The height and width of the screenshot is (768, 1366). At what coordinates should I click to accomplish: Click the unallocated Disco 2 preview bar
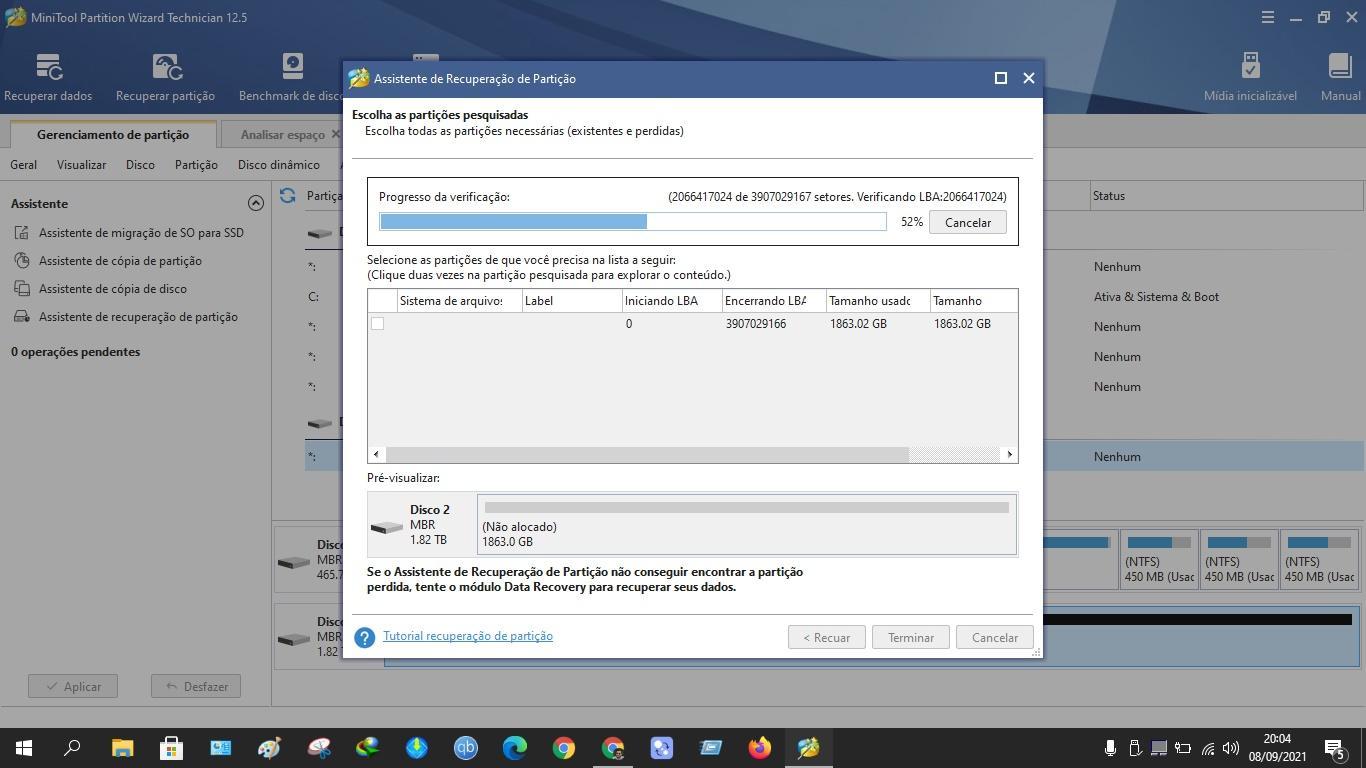(x=747, y=524)
